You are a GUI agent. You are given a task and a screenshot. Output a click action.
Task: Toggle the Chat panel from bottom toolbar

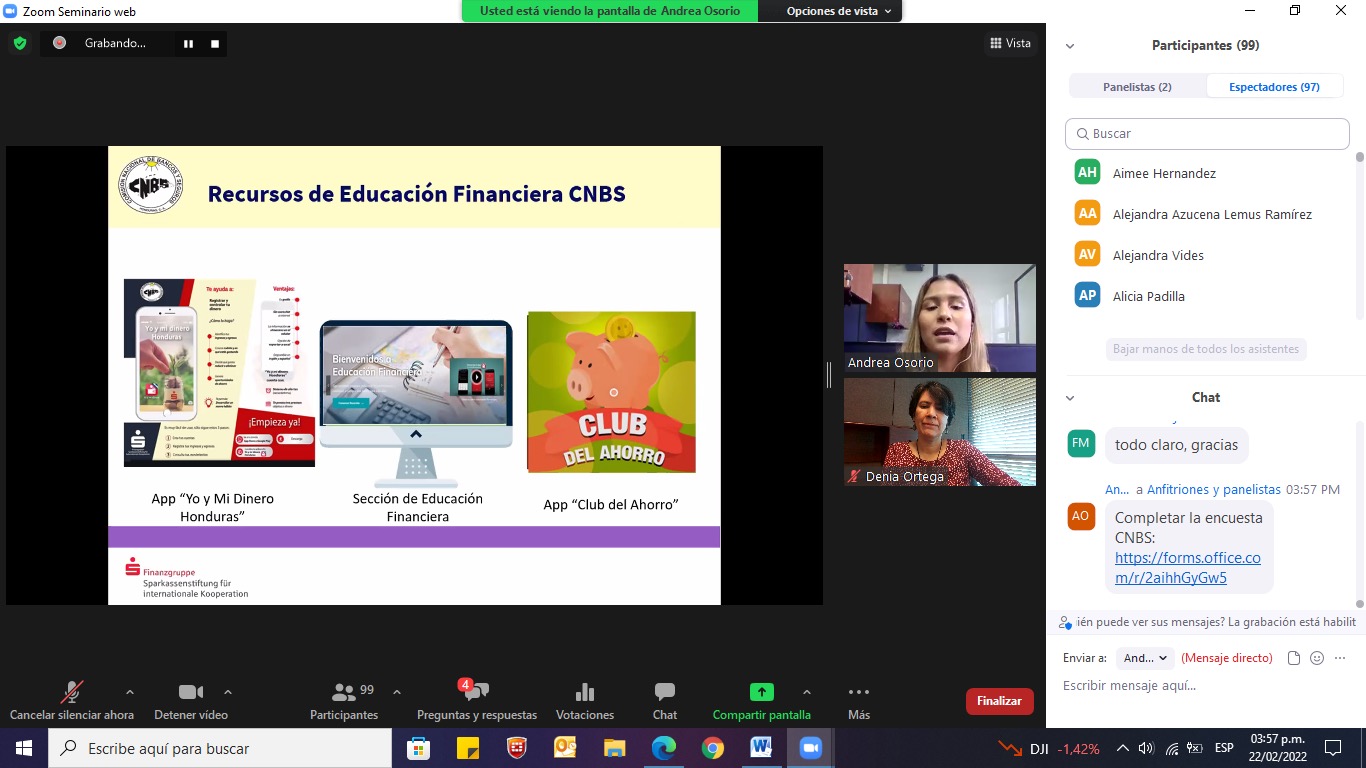tap(665, 701)
